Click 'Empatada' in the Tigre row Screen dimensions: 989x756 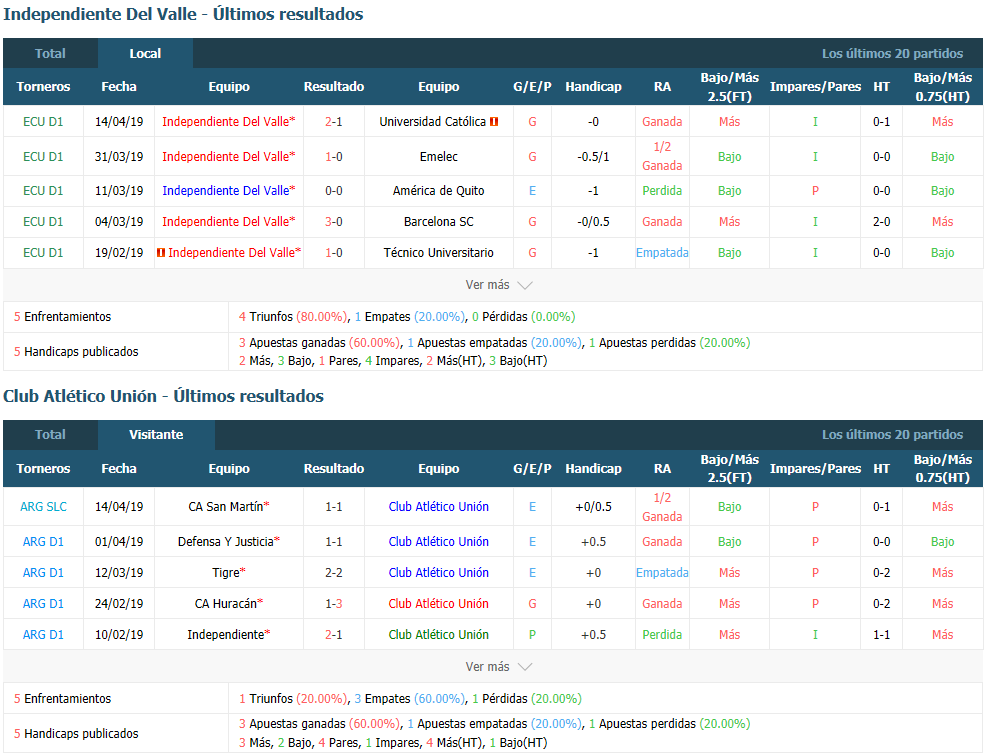pos(662,573)
